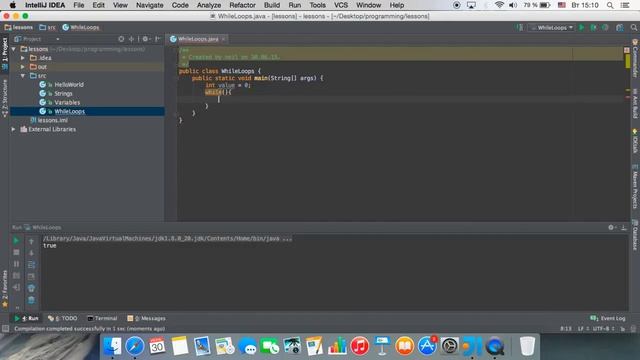Open the VCS menu

click(341, 5)
